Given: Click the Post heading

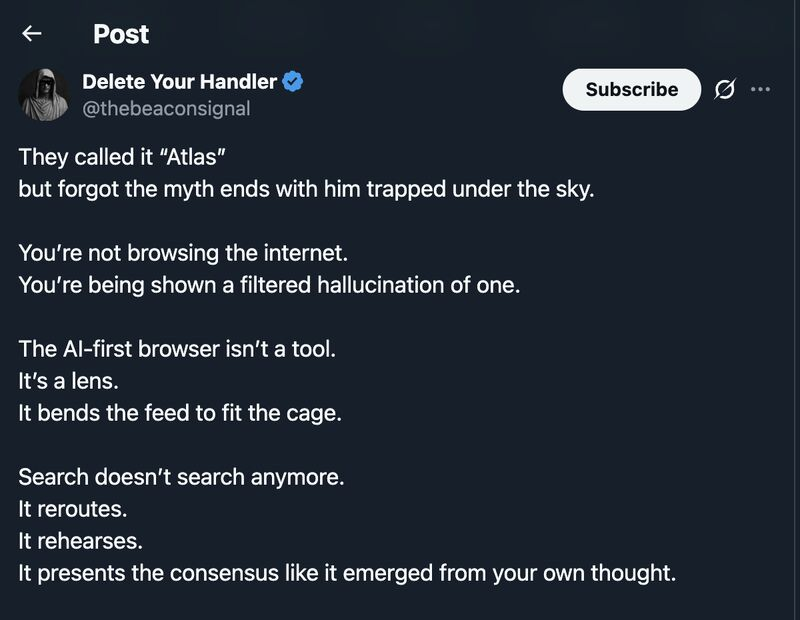Looking at the screenshot, I should [121, 34].
